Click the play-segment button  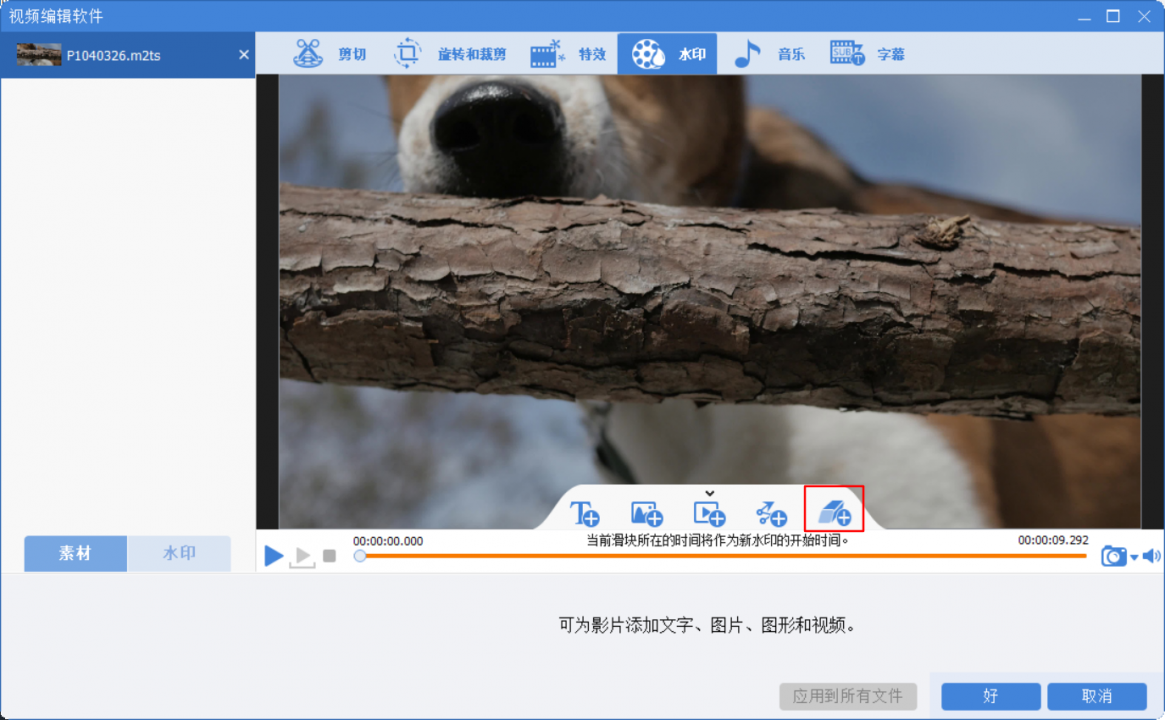pos(302,557)
